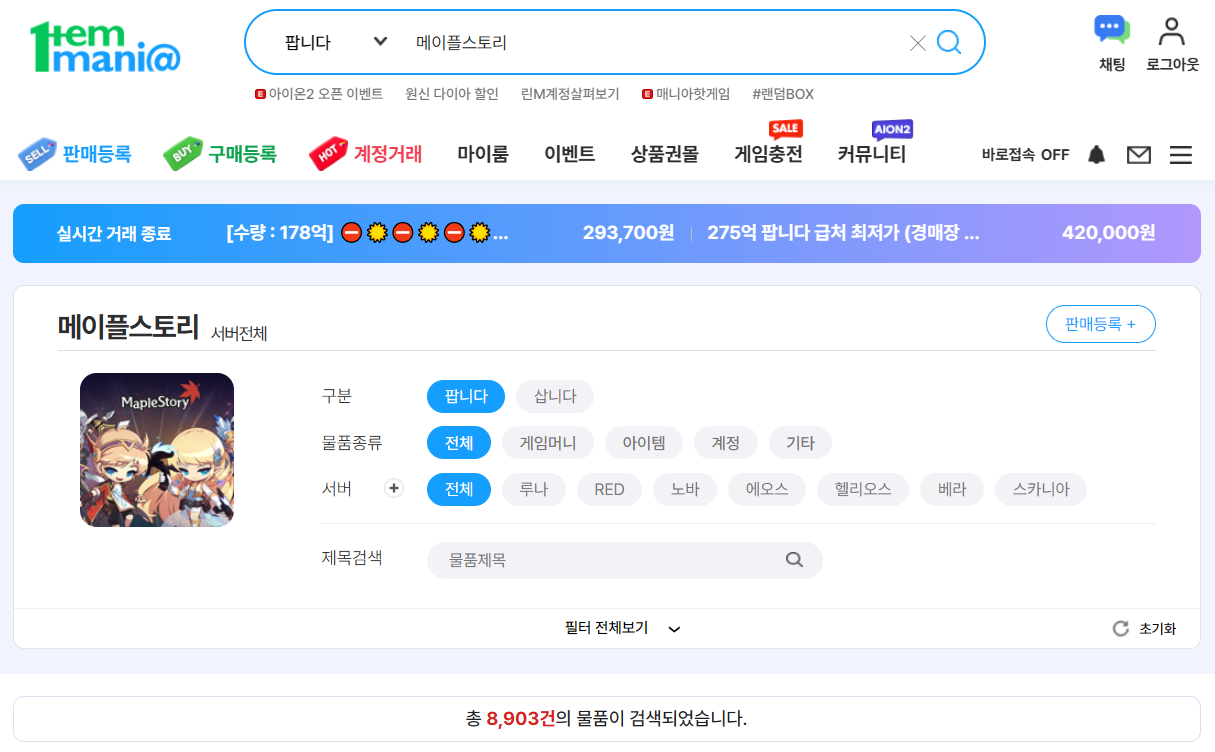Click main search field with 메이플스토리

pyautogui.click(x=655, y=43)
